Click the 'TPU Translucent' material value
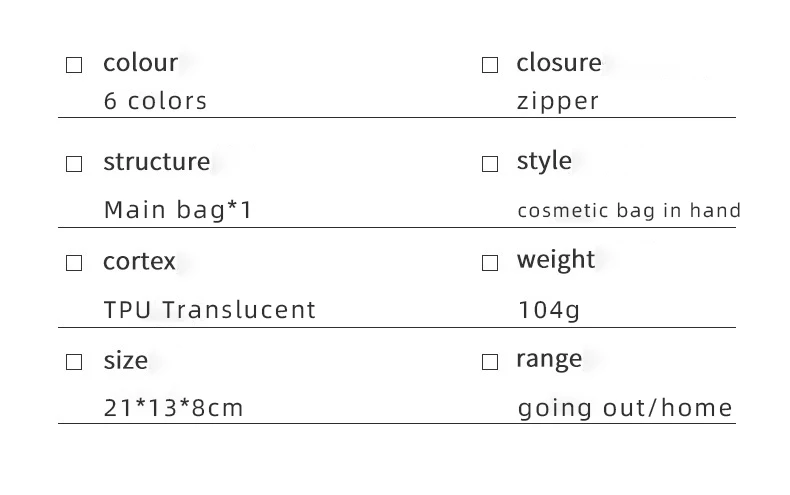 pos(210,310)
